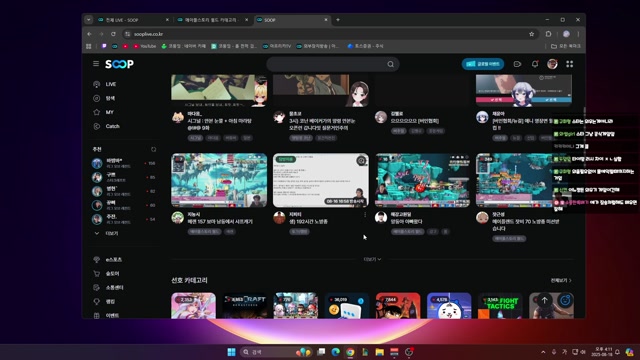Screen dimensions: 640x360
Task: Open the white text-screen stream thumbnail
Action: [321, 180]
